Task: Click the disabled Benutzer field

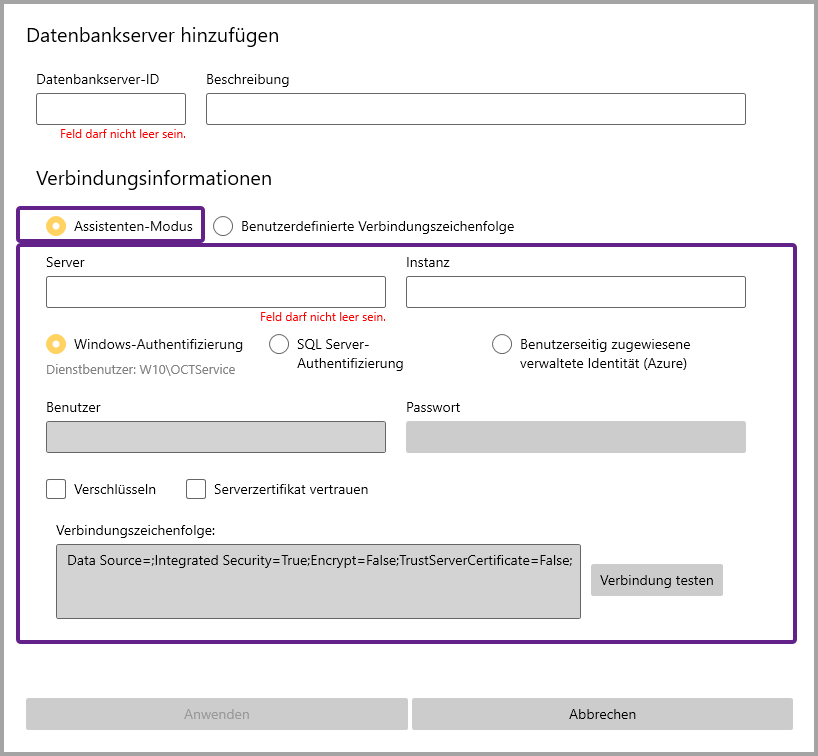Action: (x=215, y=437)
